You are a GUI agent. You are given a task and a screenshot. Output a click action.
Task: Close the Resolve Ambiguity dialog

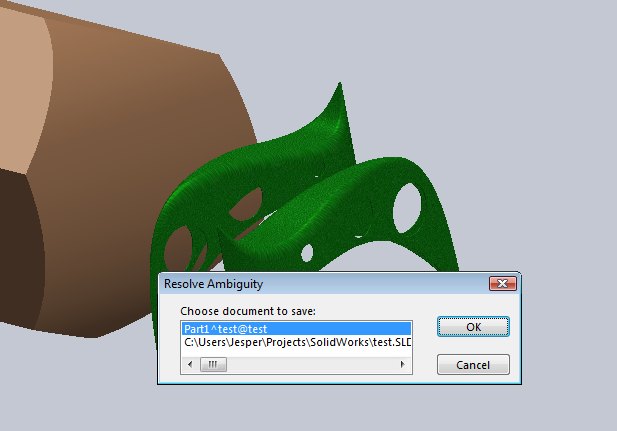point(502,283)
